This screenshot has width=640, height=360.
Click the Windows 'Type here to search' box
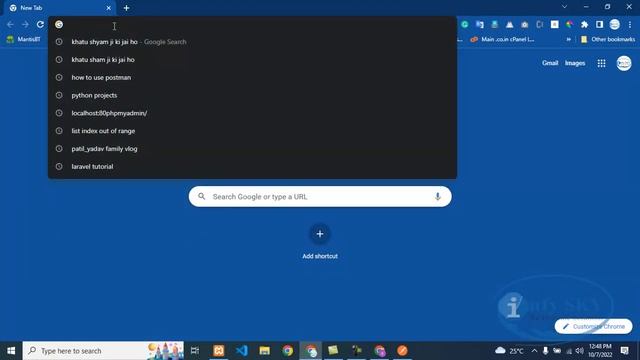[103, 351]
